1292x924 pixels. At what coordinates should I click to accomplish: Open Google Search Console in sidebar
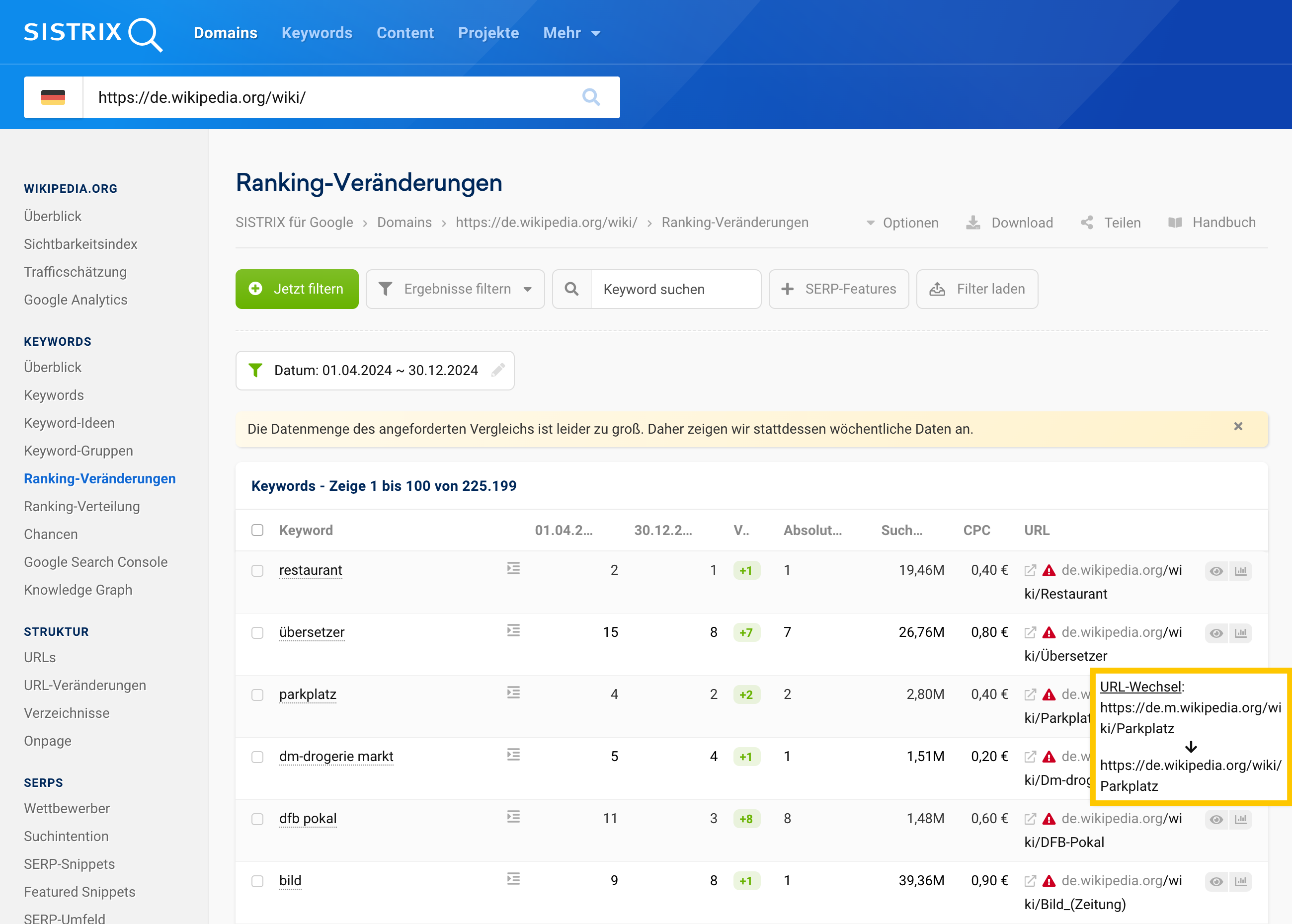(95, 562)
